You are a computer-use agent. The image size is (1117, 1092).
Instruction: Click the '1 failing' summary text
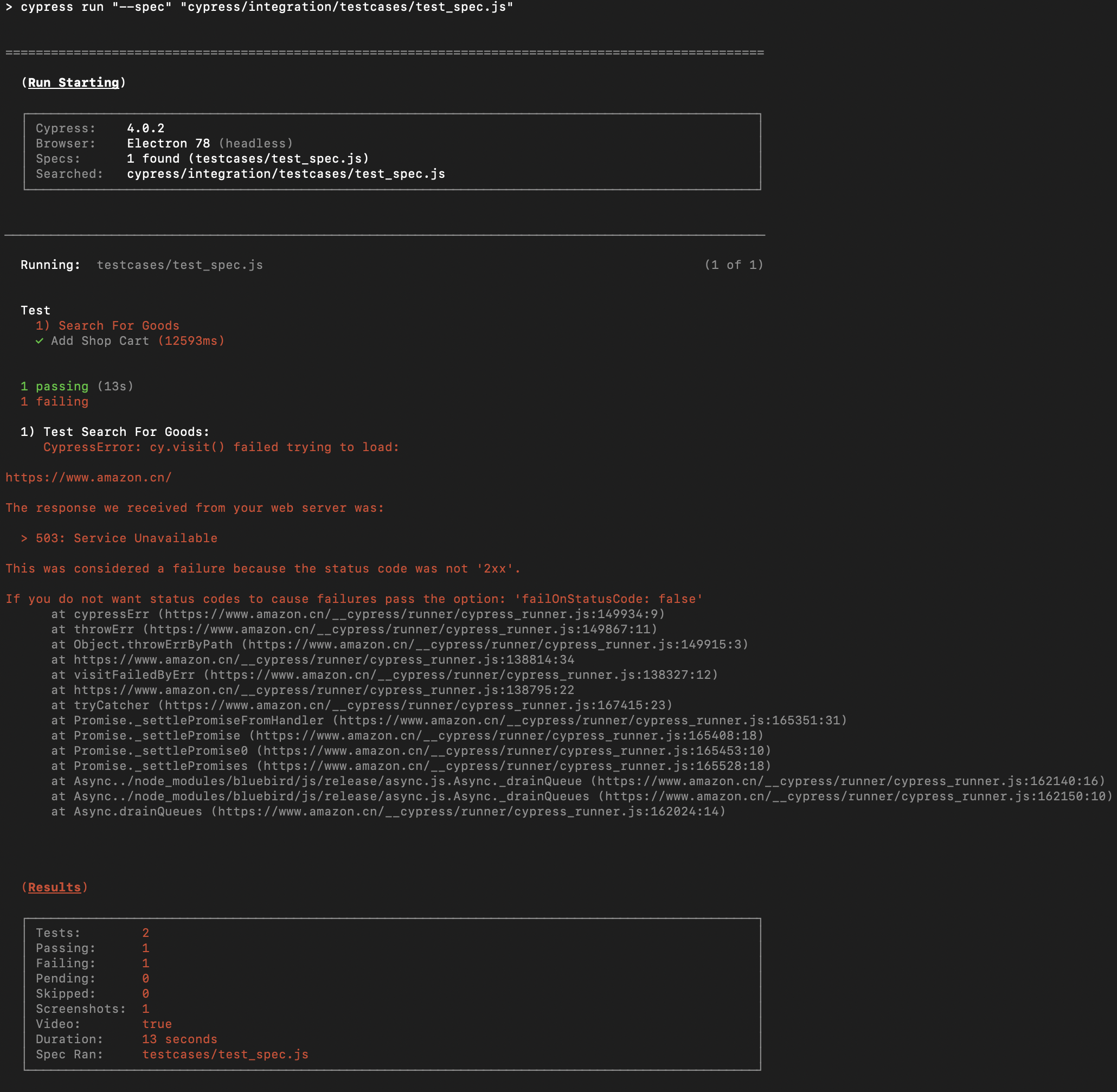(x=55, y=401)
